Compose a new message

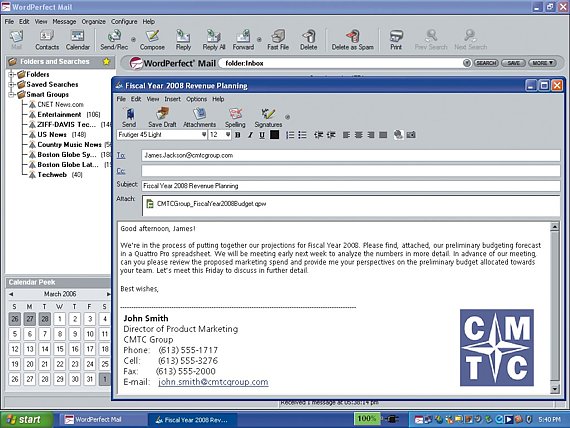tap(152, 40)
